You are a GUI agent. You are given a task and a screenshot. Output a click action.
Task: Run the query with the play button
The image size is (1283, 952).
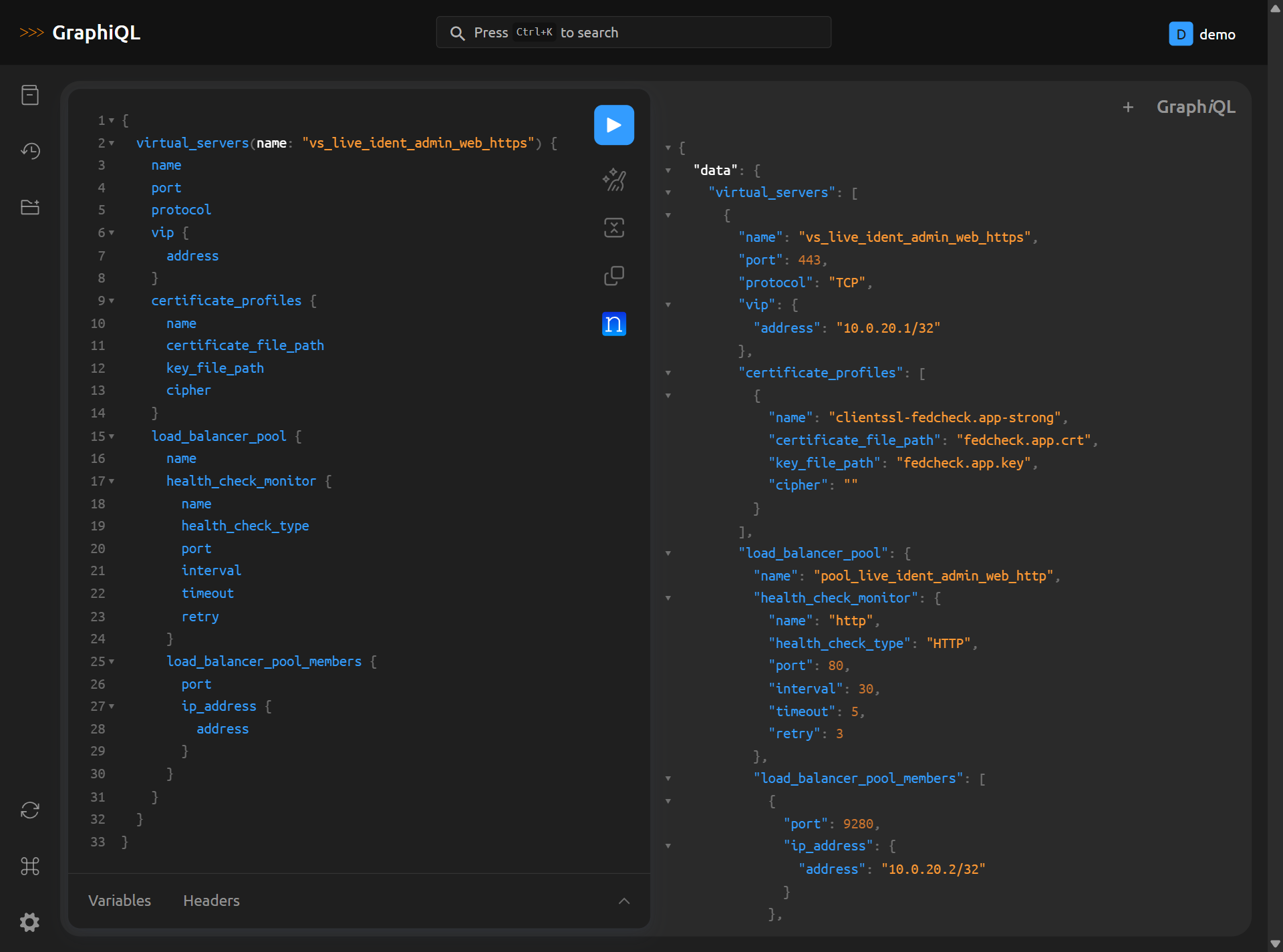(x=613, y=125)
